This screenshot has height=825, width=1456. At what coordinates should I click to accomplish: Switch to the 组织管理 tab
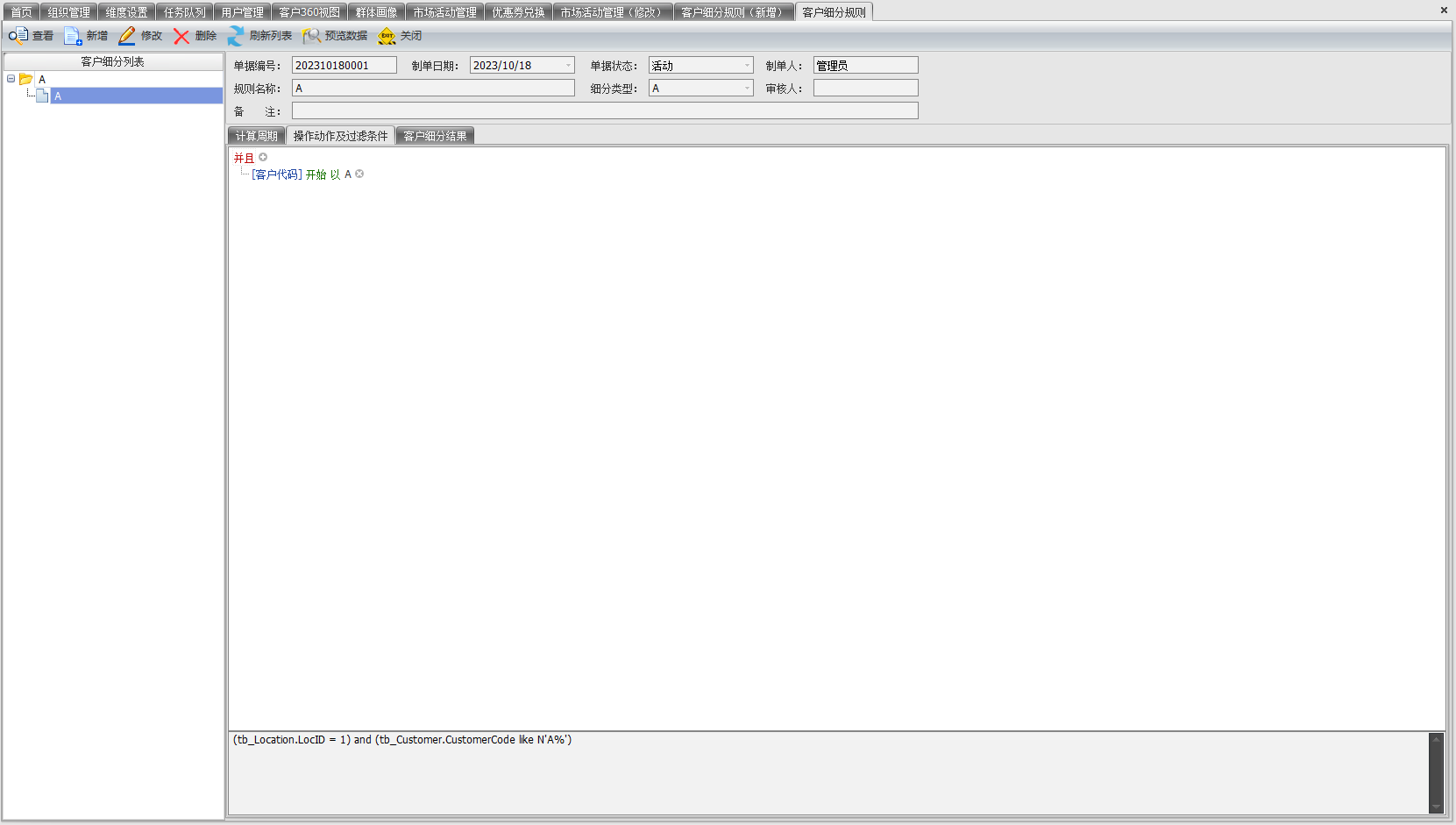[68, 12]
